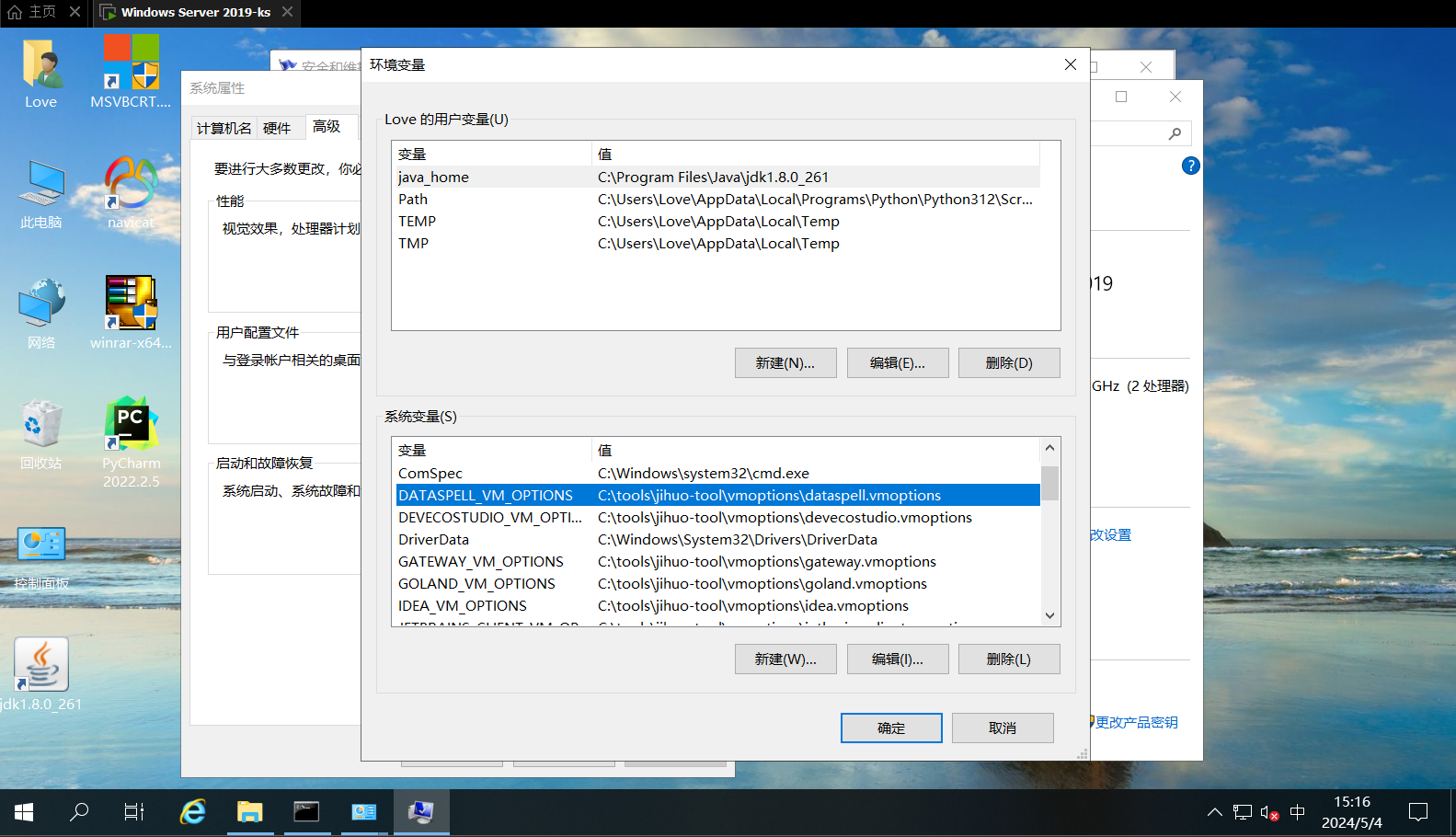Select the DriverData system variable row

coord(717,539)
